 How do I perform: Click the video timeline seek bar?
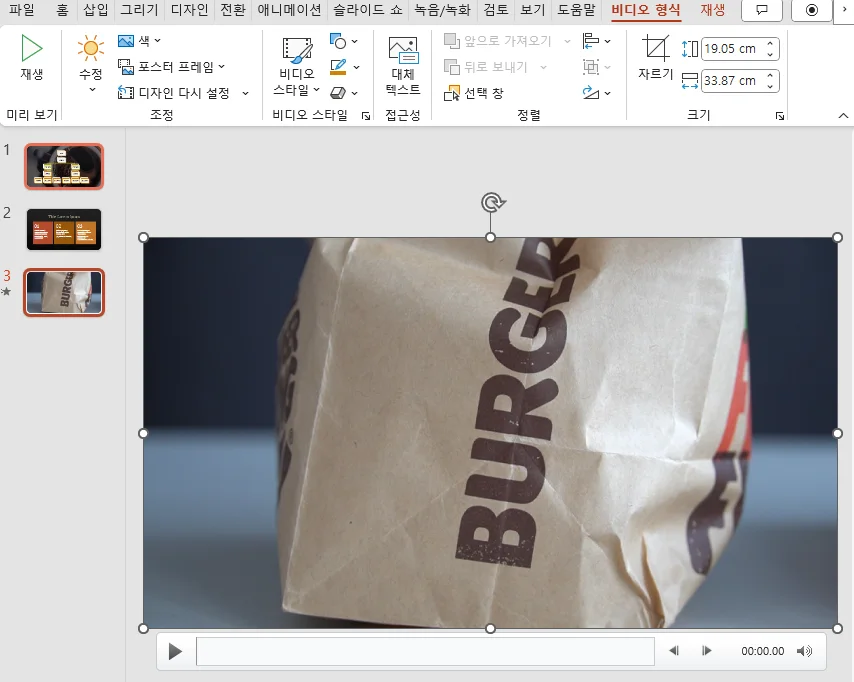click(x=425, y=651)
